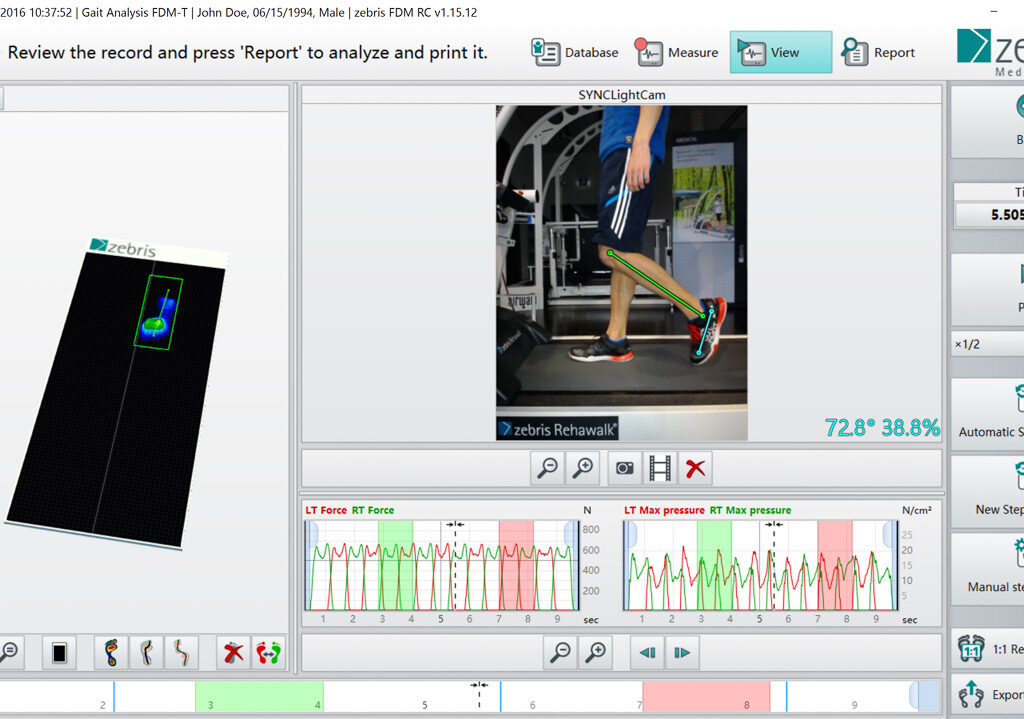Zoom out the SYNCLightCam video view

pyautogui.click(x=548, y=468)
